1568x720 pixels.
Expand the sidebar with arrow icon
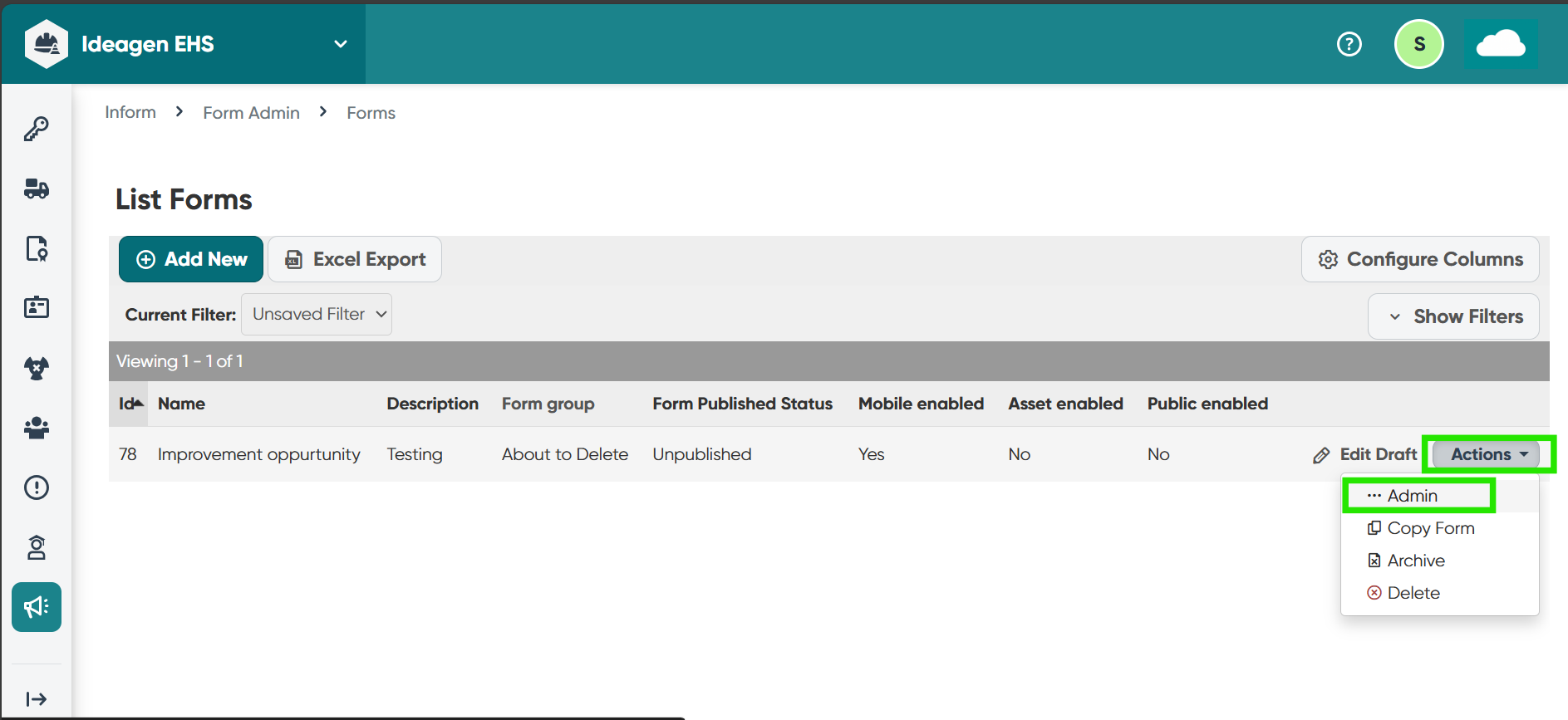click(x=36, y=699)
